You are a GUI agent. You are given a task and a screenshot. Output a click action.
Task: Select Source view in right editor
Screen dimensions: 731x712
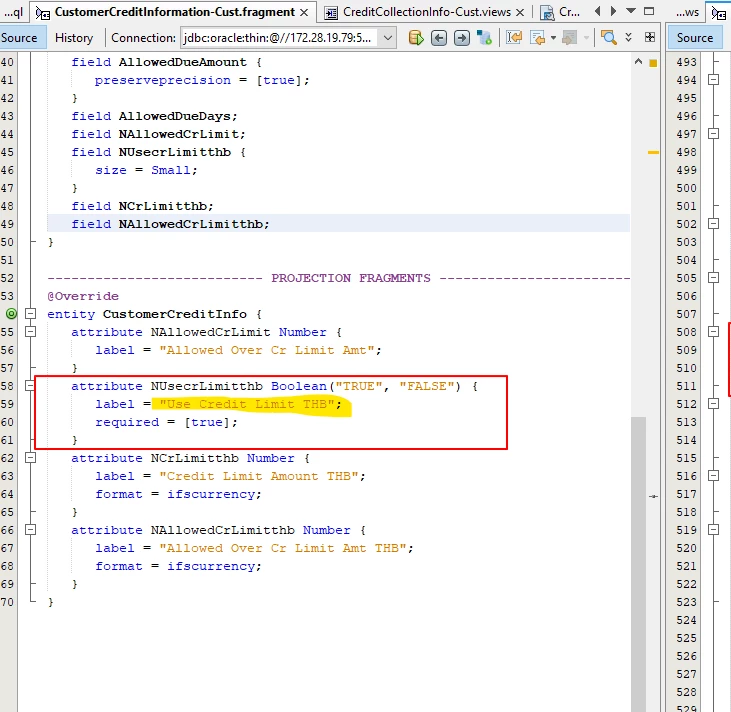coord(695,38)
